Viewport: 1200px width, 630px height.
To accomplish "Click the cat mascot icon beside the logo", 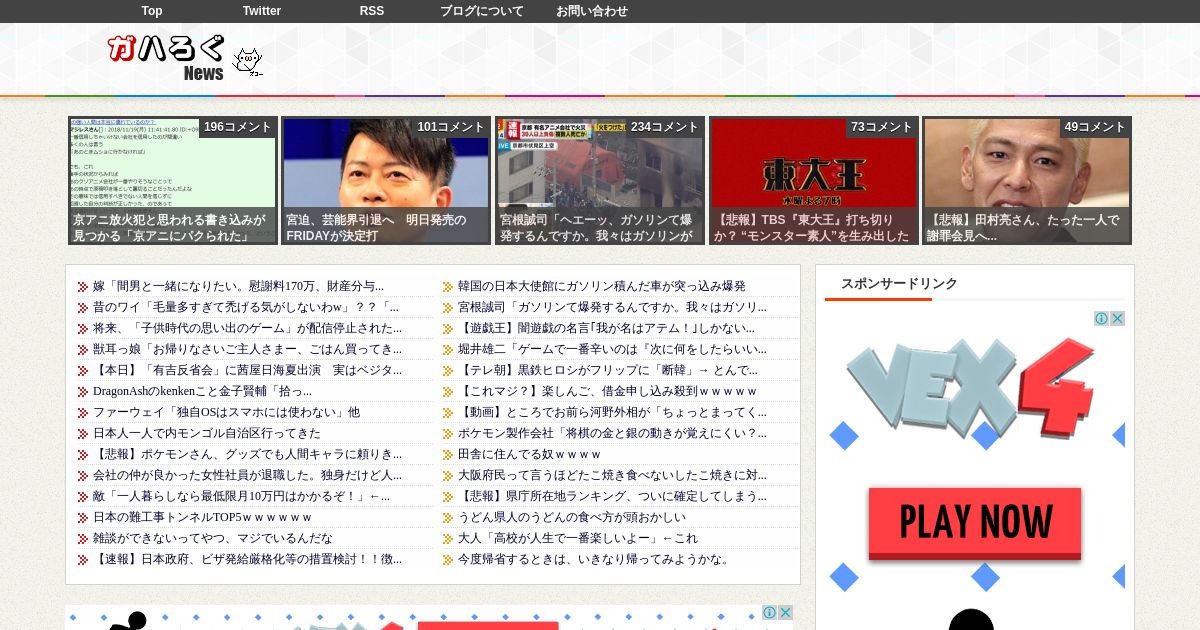I will click(x=247, y=63).
